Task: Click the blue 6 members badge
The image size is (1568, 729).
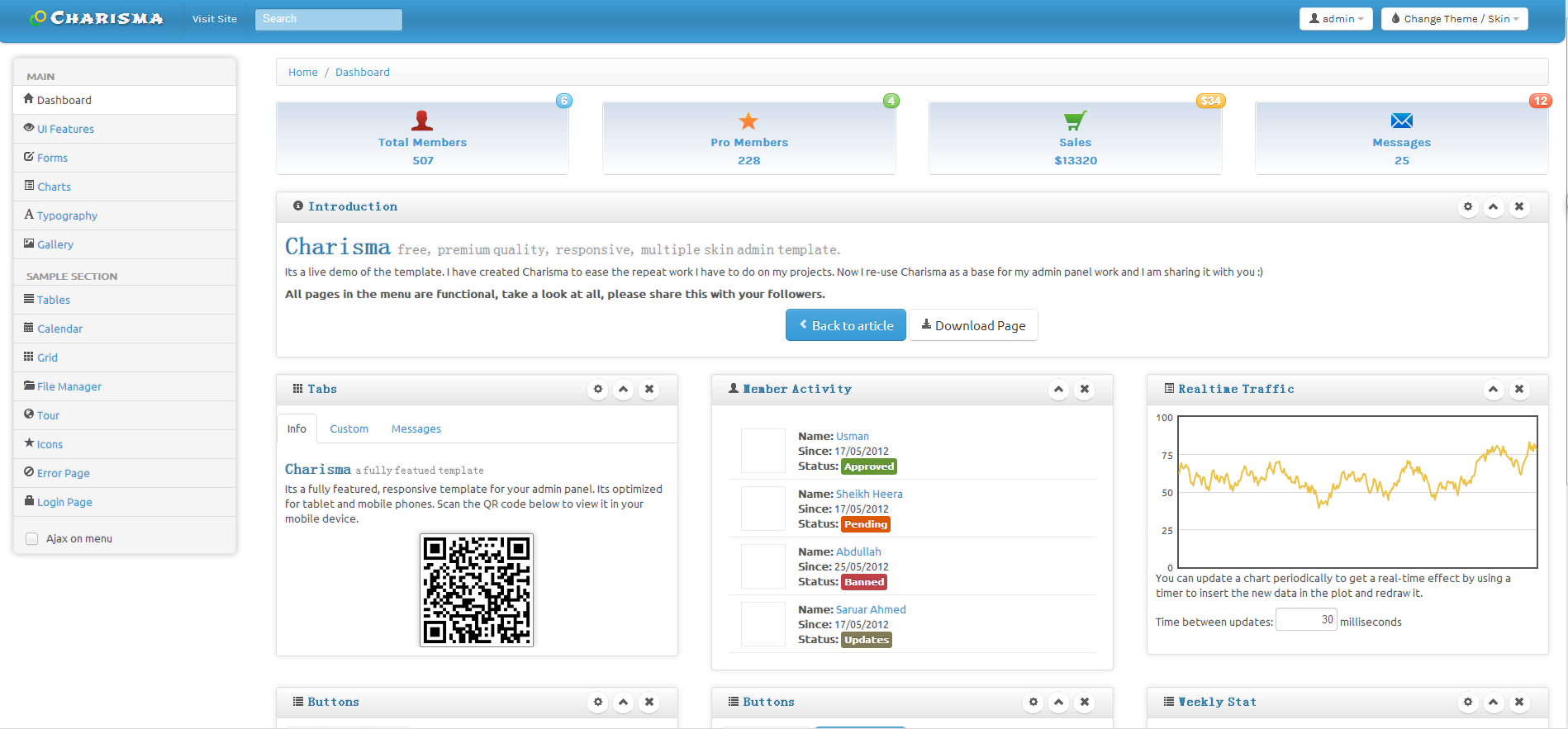Action: coord(564,101)
